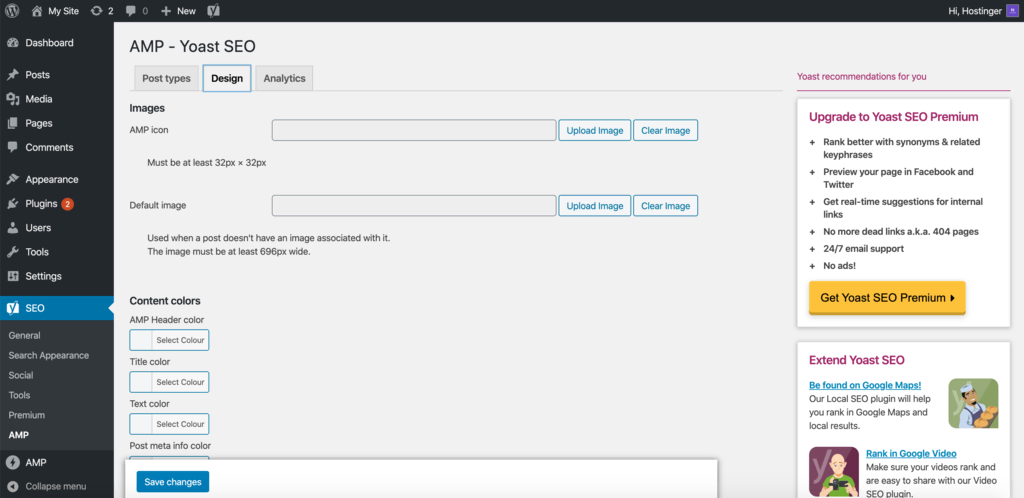Screen dimensions: 1024x498
Task: Click the Default image text field
Action: pyautogui.click(x=413, y=206)
